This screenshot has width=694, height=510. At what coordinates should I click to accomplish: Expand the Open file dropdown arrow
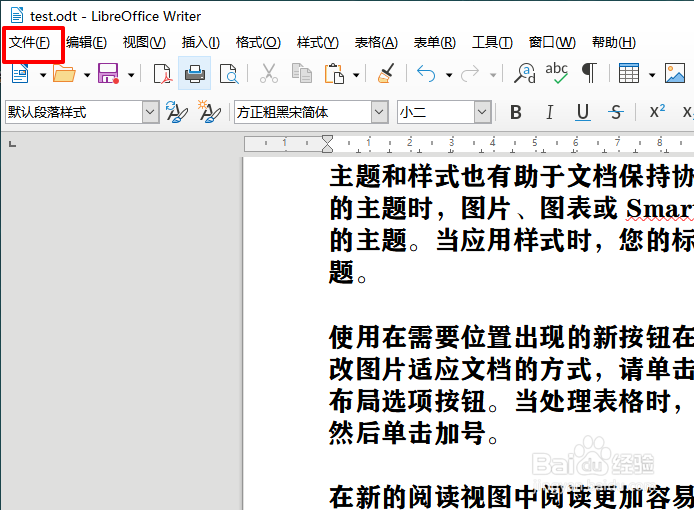(x=87, y=75)
